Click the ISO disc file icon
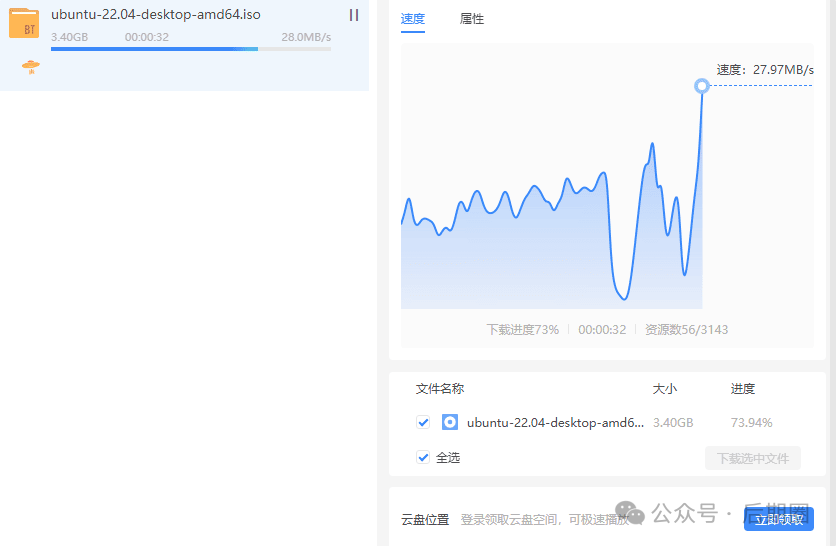This screenshot has height=546, width=836. 449,422
